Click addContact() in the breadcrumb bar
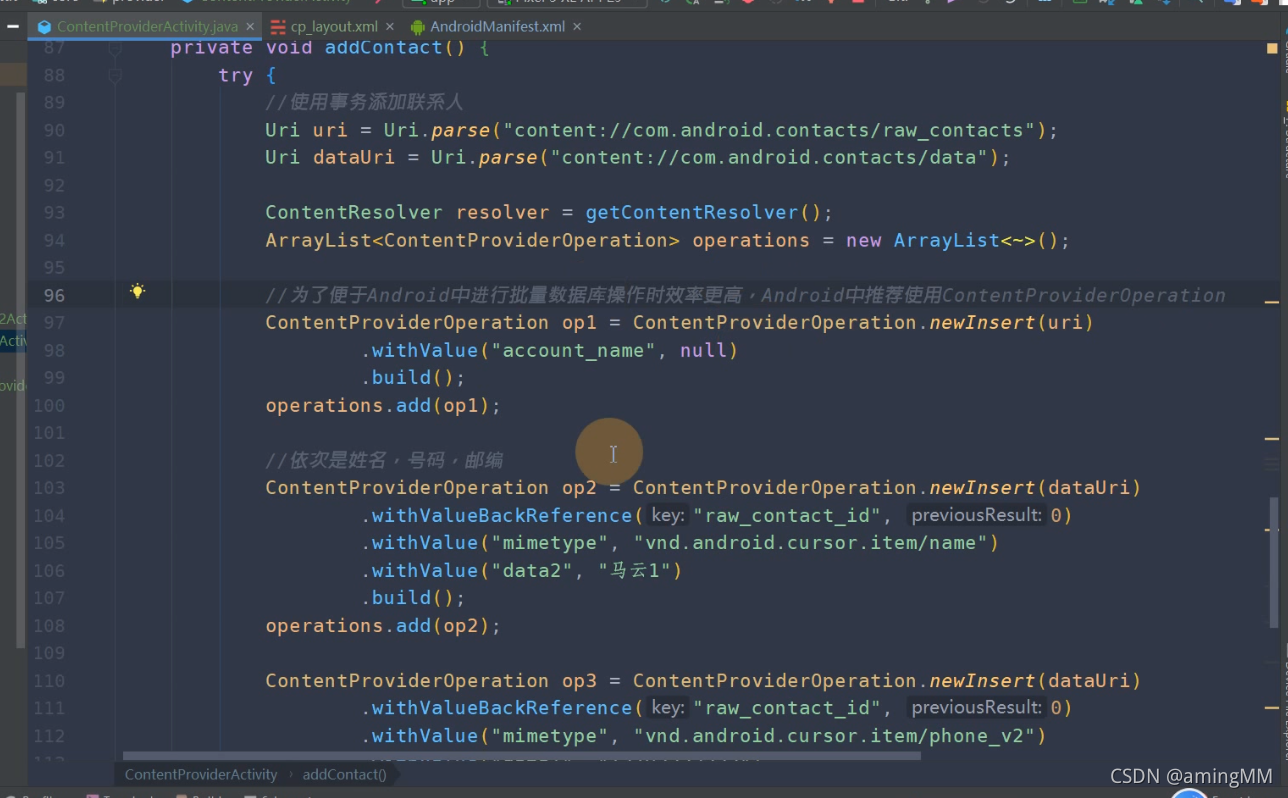1288x798 pixels. click(345, 774)
